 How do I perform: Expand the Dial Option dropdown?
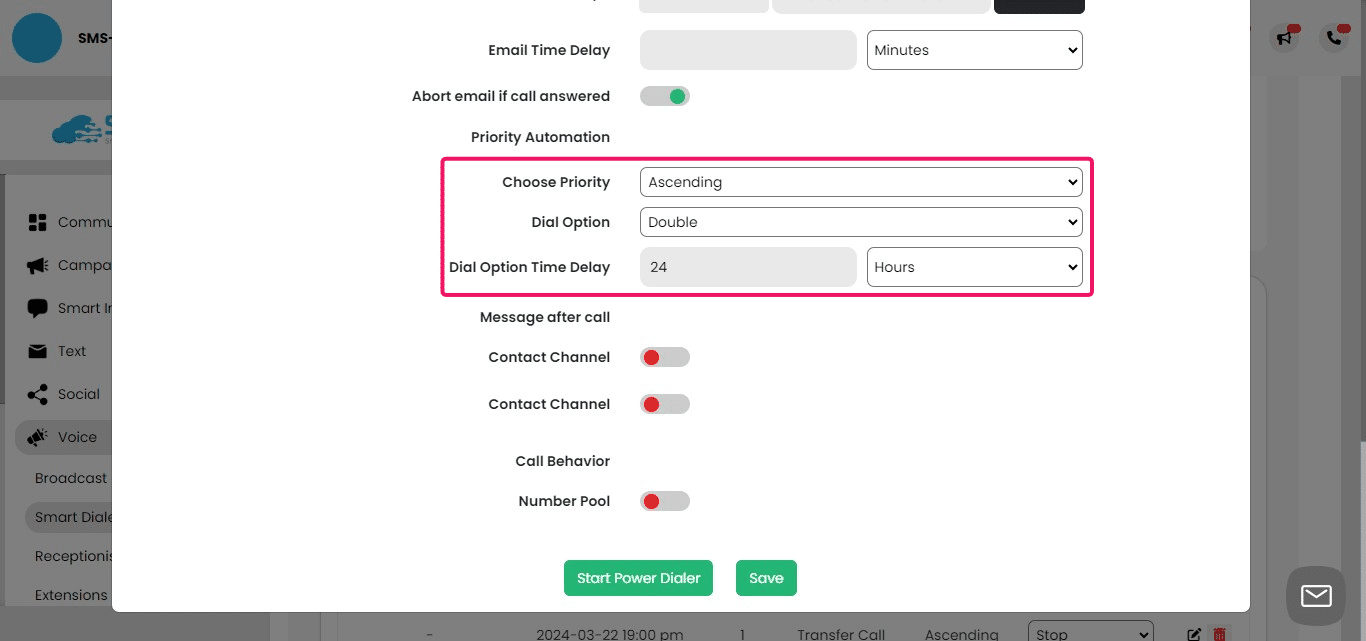point(860,222)
